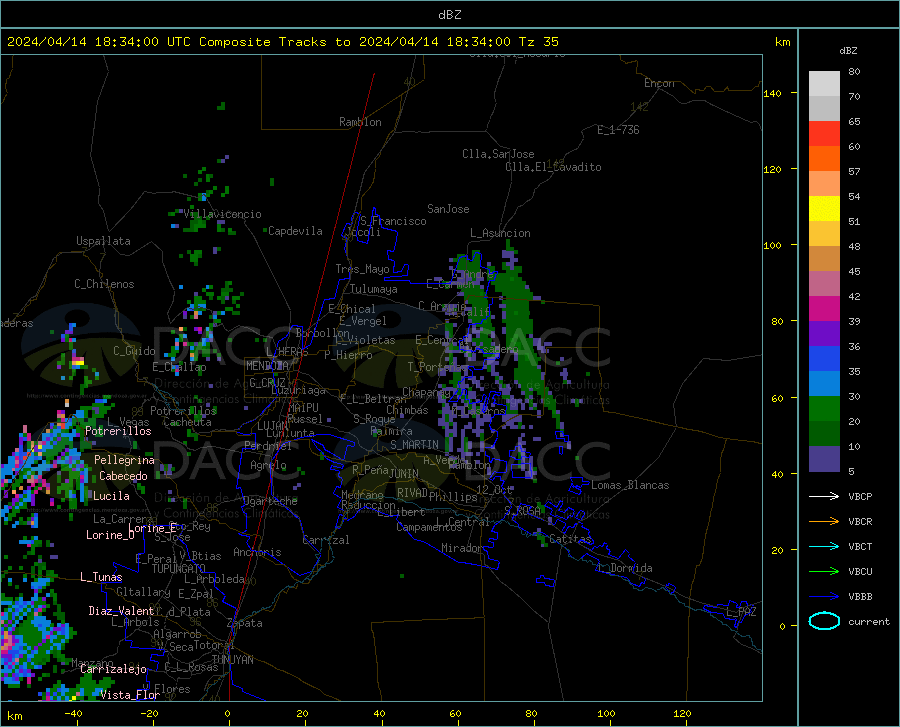Click the TUPUNGATO map label

[x=179, y=569]
